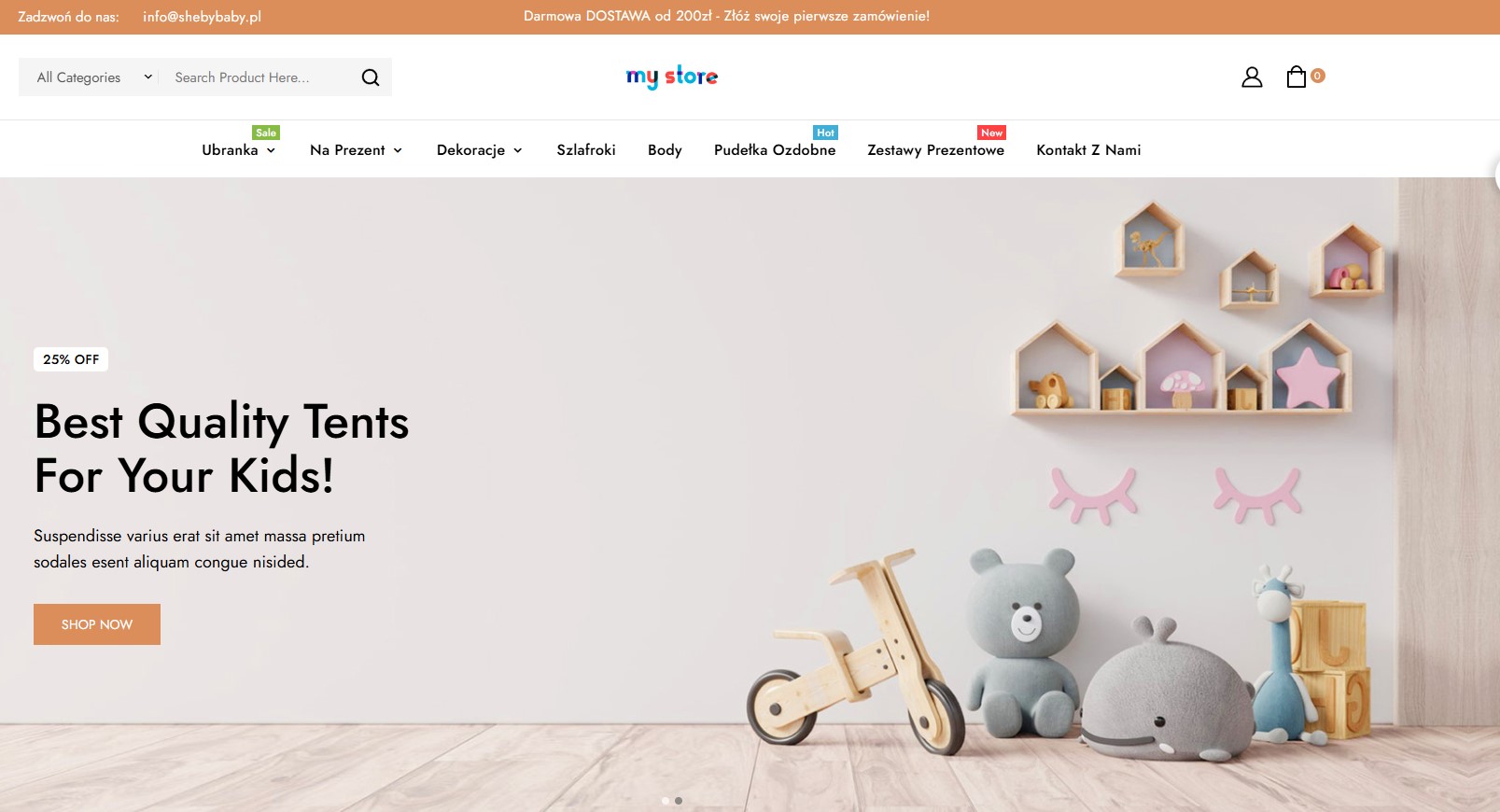Open the All Categories dropdown

[93, 77]
